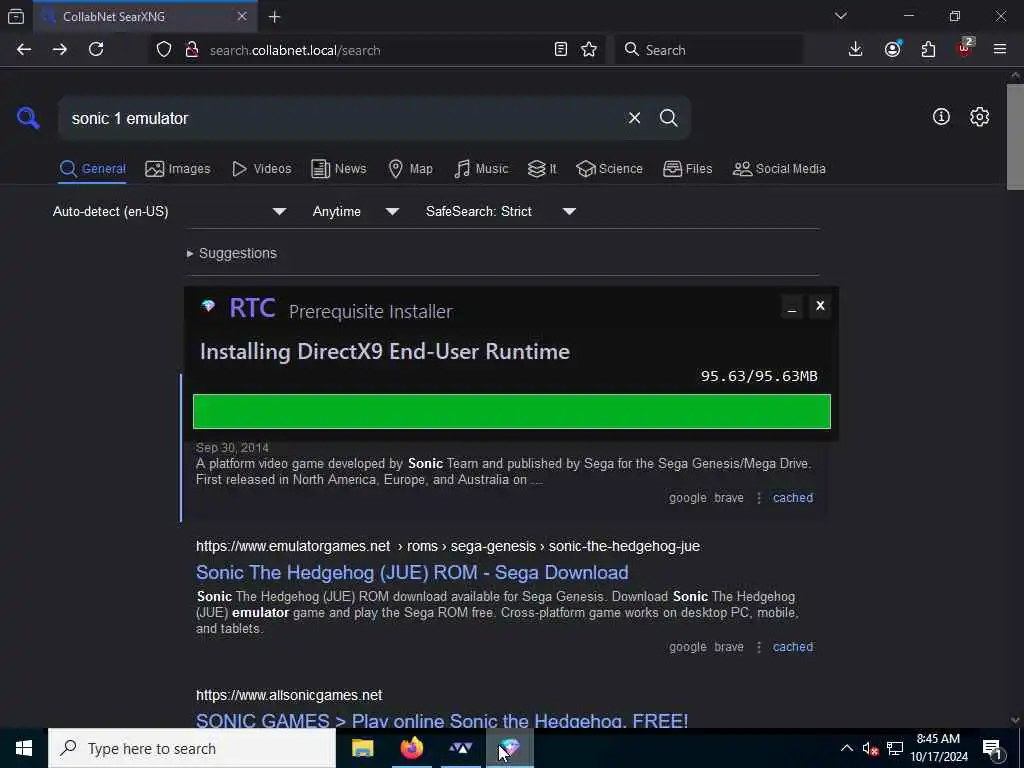Switch to the Files tab
This screenshot has width=1024, height=768.
[x=687, y=168]
